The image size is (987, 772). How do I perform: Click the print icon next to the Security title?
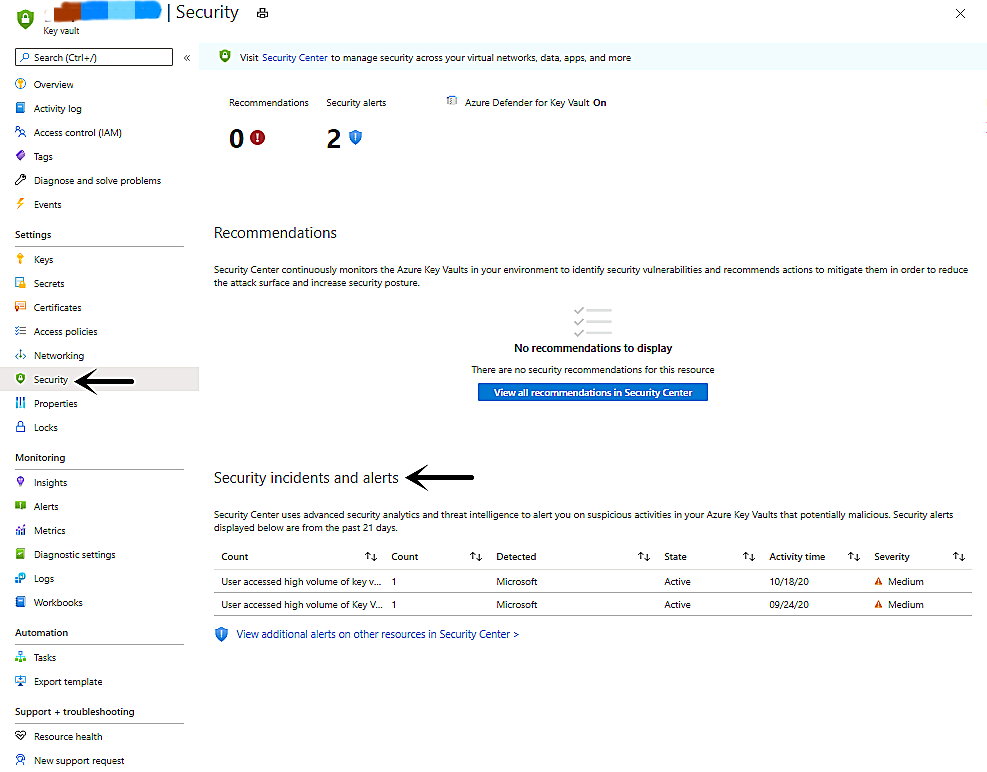click(262, 13)
